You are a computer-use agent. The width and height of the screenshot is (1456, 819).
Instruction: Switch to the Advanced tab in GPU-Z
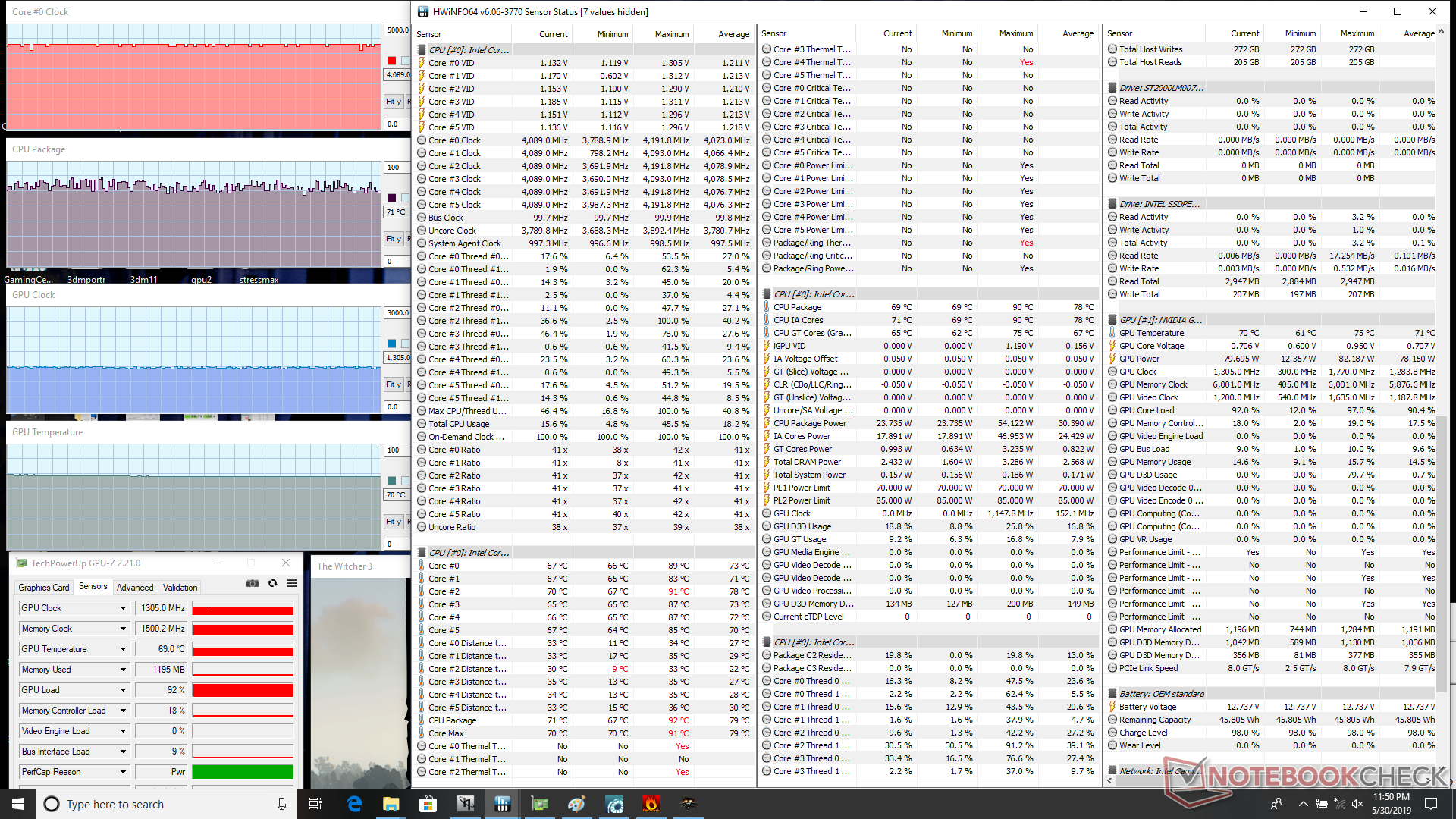coord(135,588)
